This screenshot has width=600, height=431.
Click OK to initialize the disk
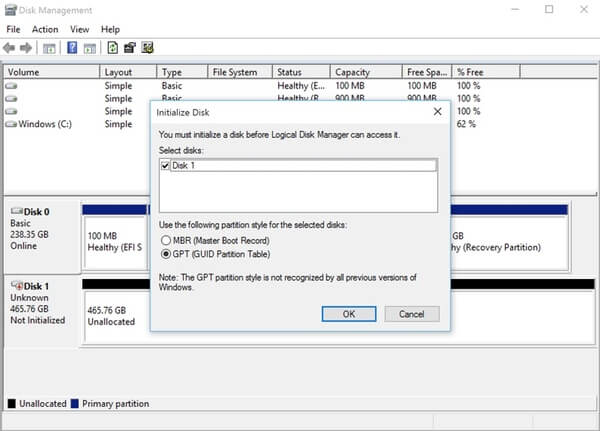[349, 314]
